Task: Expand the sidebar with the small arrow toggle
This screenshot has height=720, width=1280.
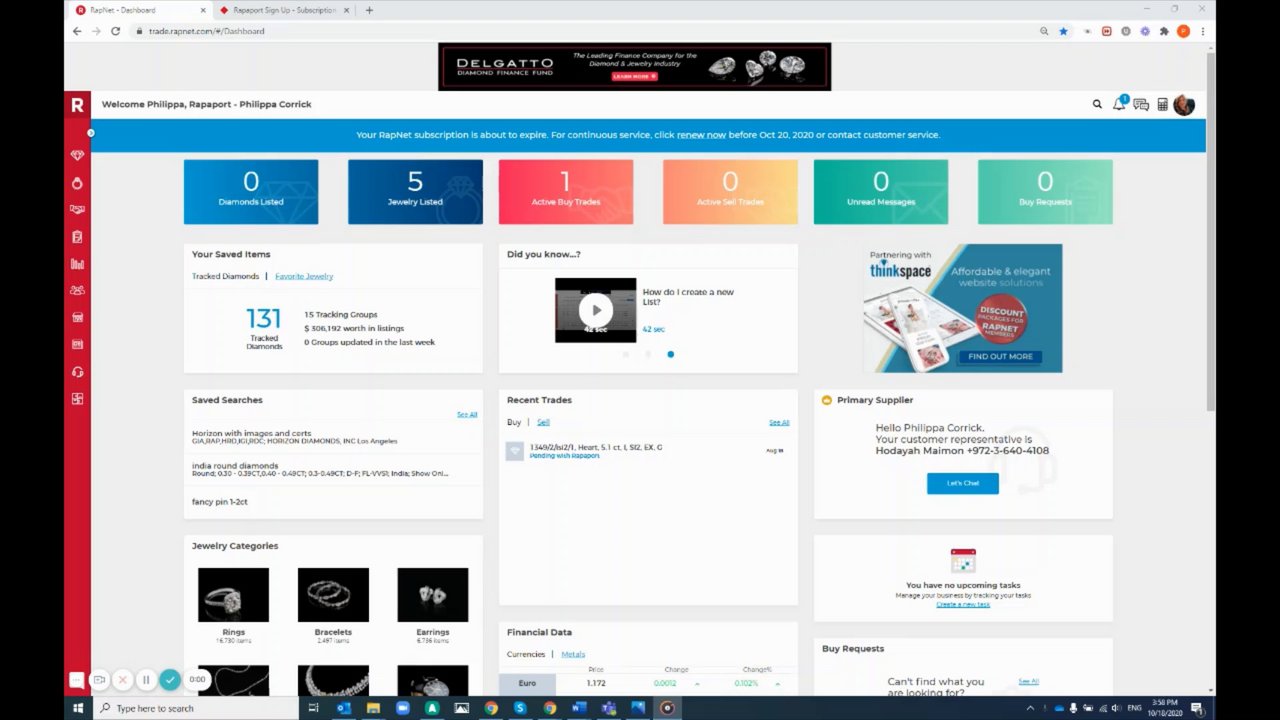Action: coord(91,133)
